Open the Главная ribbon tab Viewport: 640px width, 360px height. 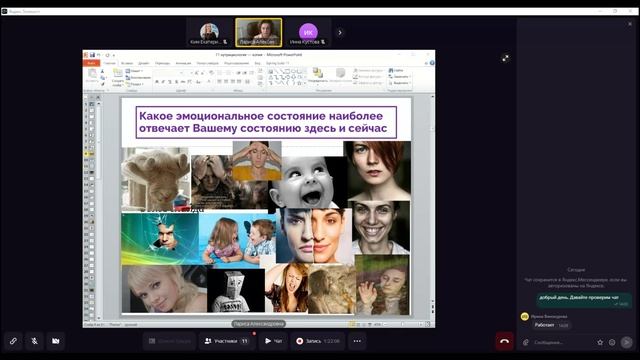click(109, 63)
